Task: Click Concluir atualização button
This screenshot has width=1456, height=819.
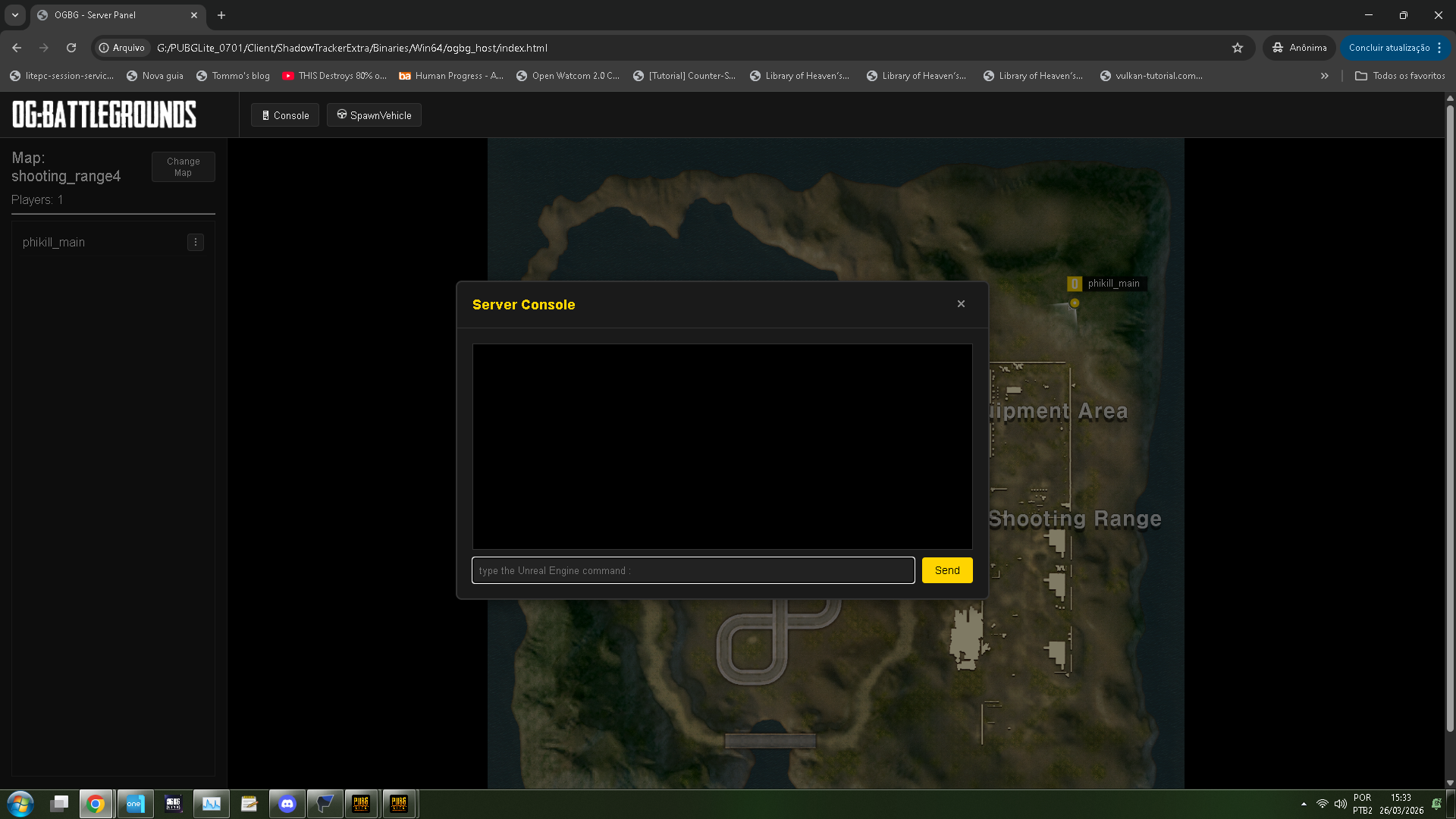Action: (1389, 48)
